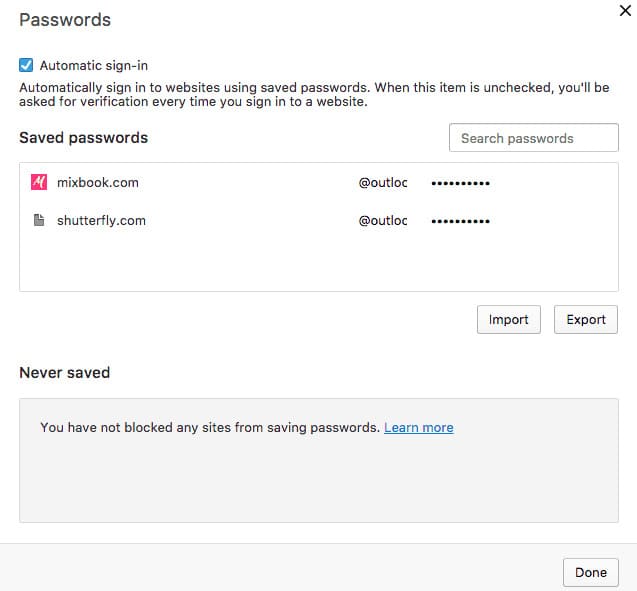
Task: Click the masked password for mixbook.com
Action: coord(460,183)
